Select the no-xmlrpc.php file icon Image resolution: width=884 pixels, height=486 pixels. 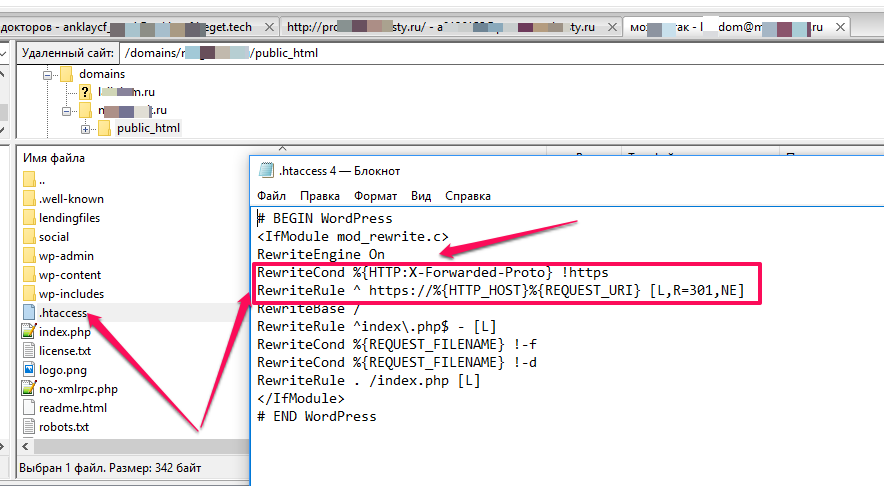(x=28, y=389)
